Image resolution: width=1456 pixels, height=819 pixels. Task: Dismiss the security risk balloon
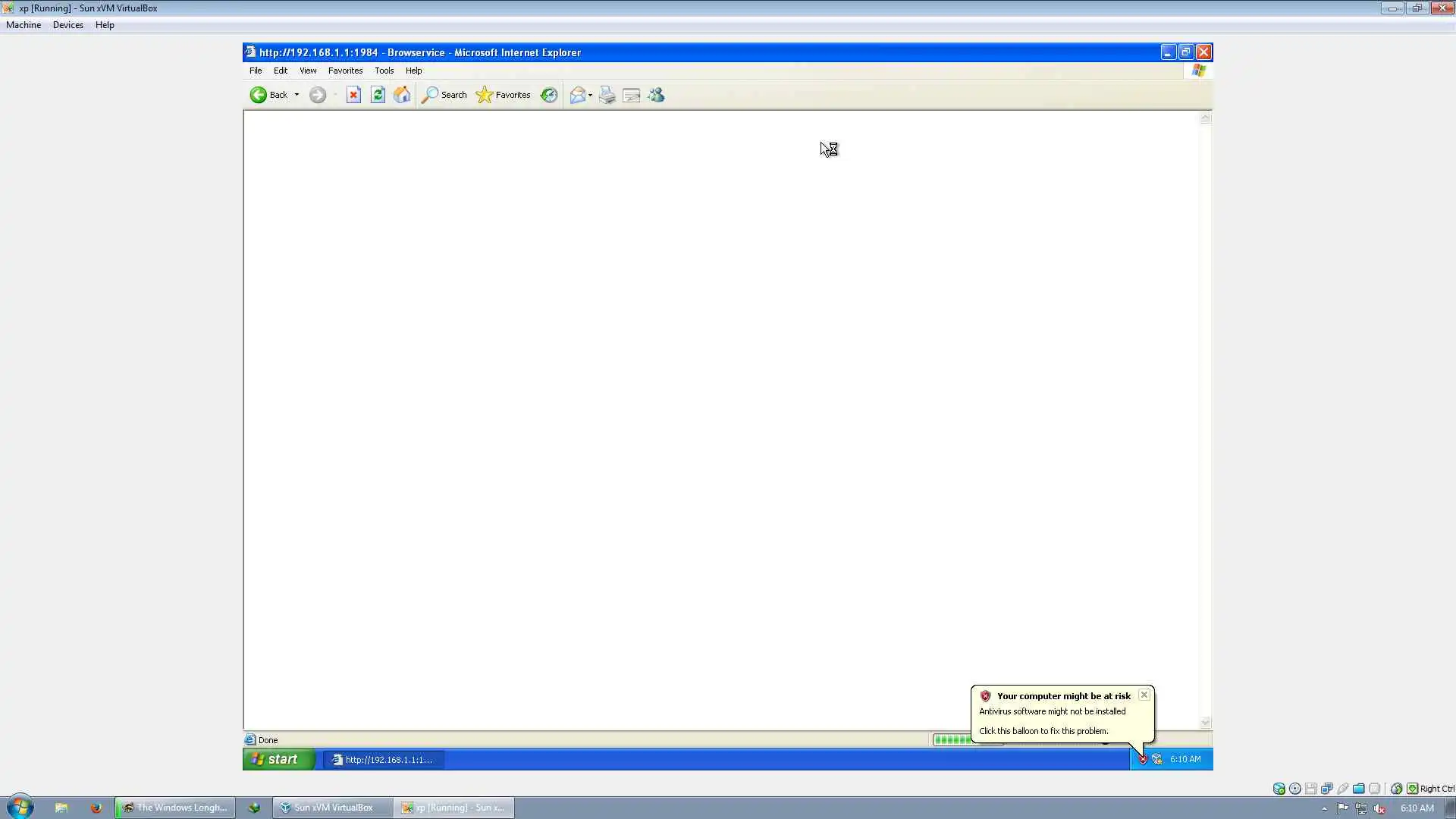[1144, 695]
